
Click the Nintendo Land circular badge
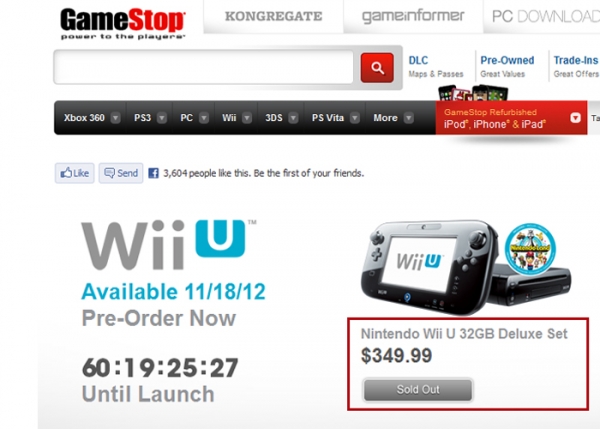tap(530, 249)
